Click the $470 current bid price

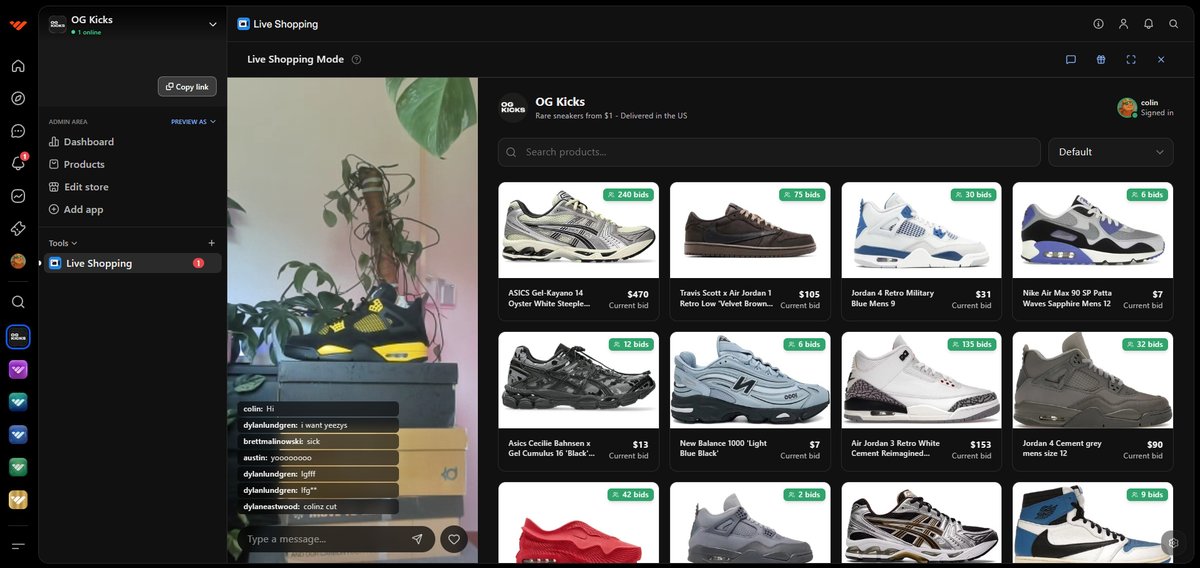point(637,294)
